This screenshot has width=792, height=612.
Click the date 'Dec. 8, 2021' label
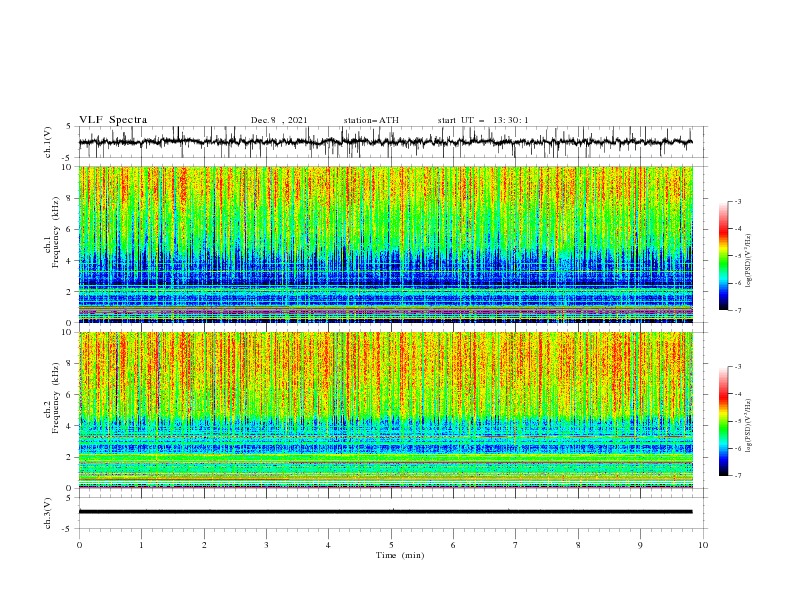pos(279,120)
